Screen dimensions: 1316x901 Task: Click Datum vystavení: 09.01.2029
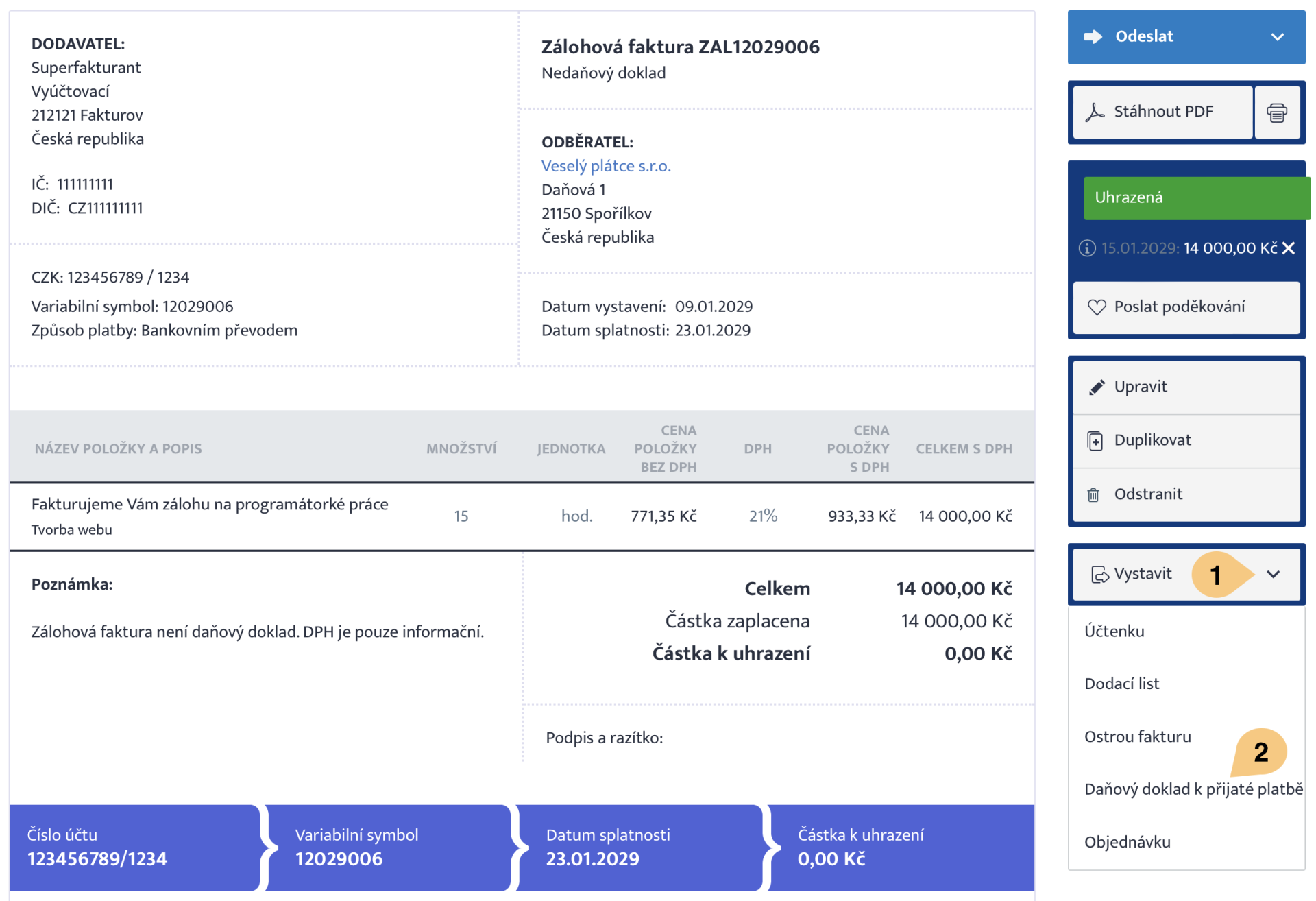tap(647, 307)
